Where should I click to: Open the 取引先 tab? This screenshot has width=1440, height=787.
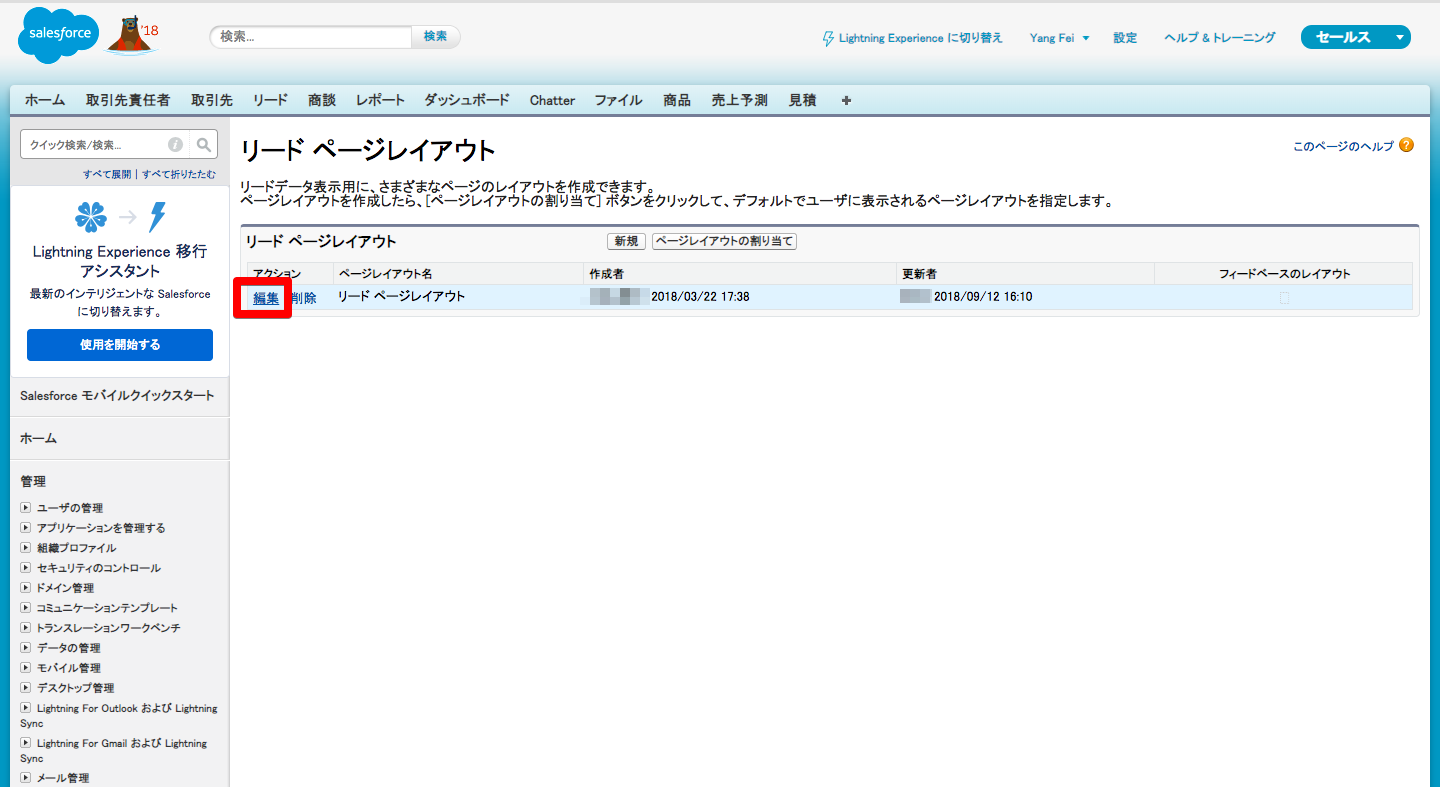pos(212,100)
